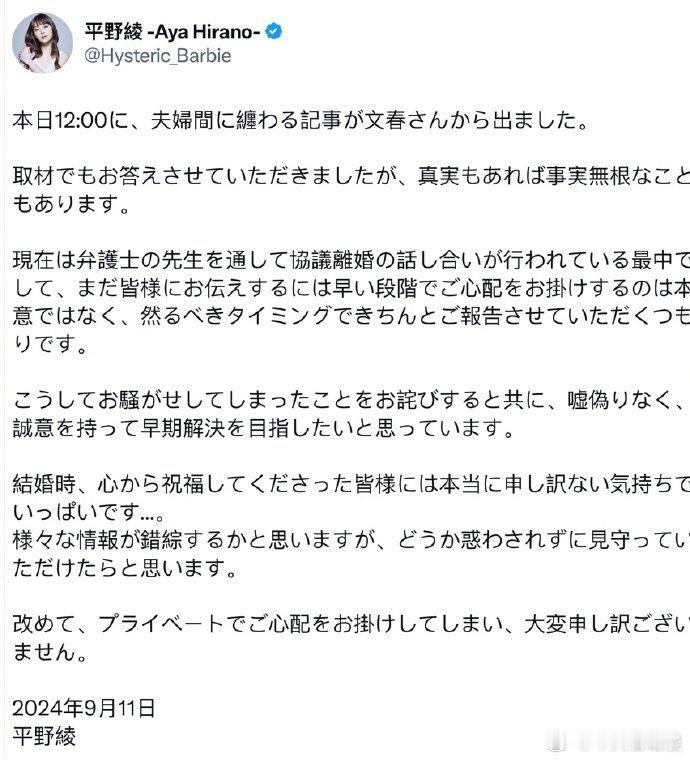This screenshot has width=690, height=760.
Task: Open the 平野綾 -Aya Hirano- display name
Action: click(x=173, y=32)
